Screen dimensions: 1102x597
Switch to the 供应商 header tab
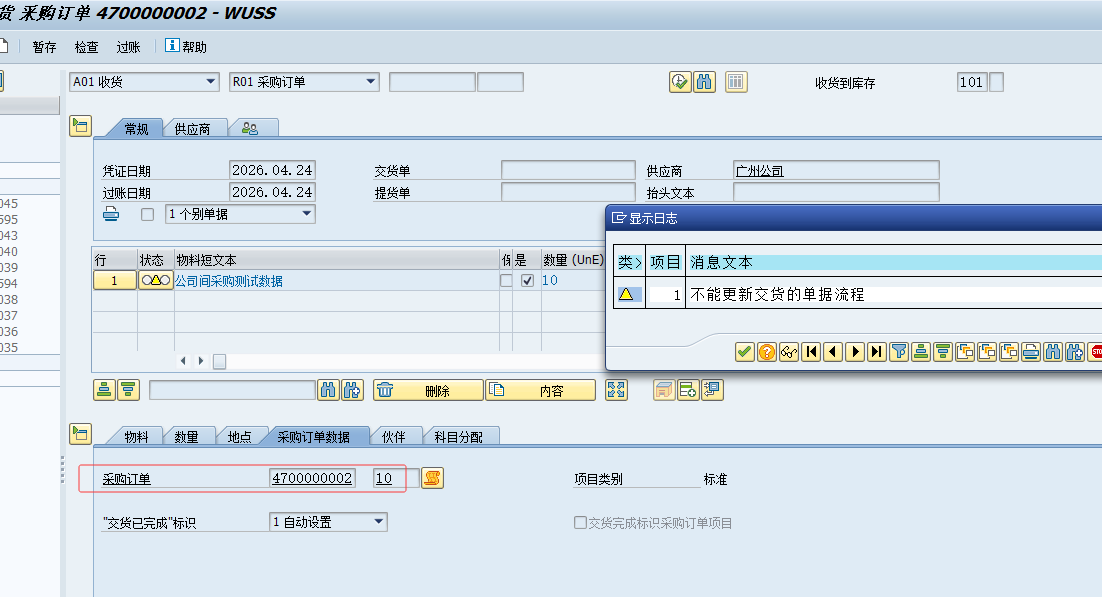click(192, 129)
